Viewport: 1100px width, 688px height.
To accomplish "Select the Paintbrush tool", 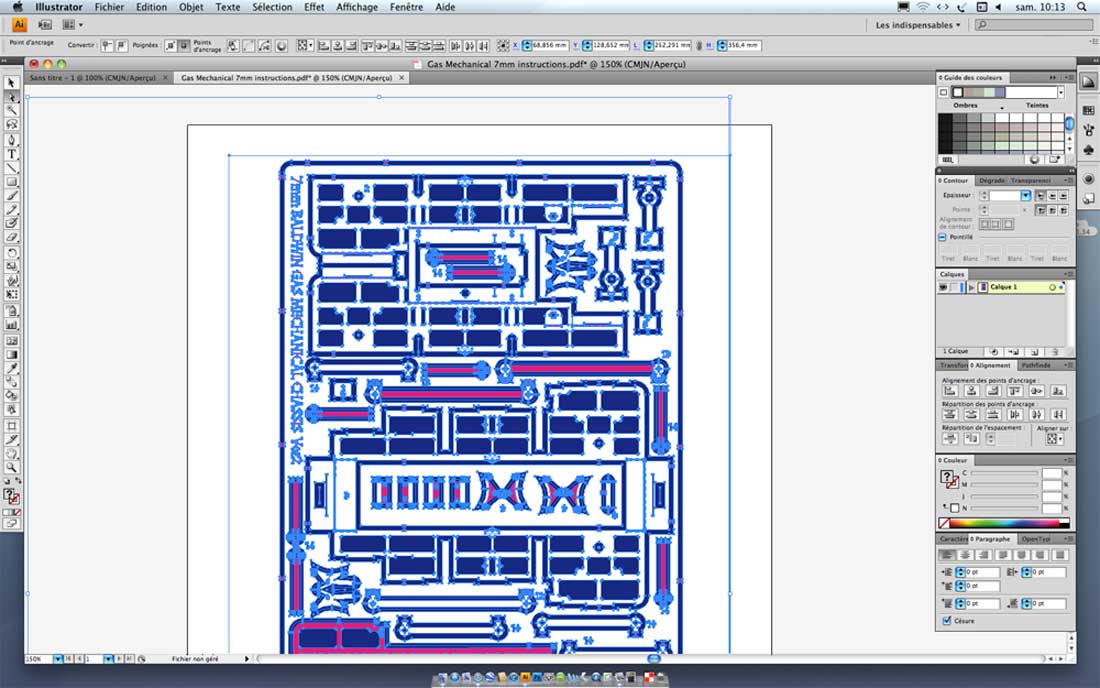I will tap(11, 196).
